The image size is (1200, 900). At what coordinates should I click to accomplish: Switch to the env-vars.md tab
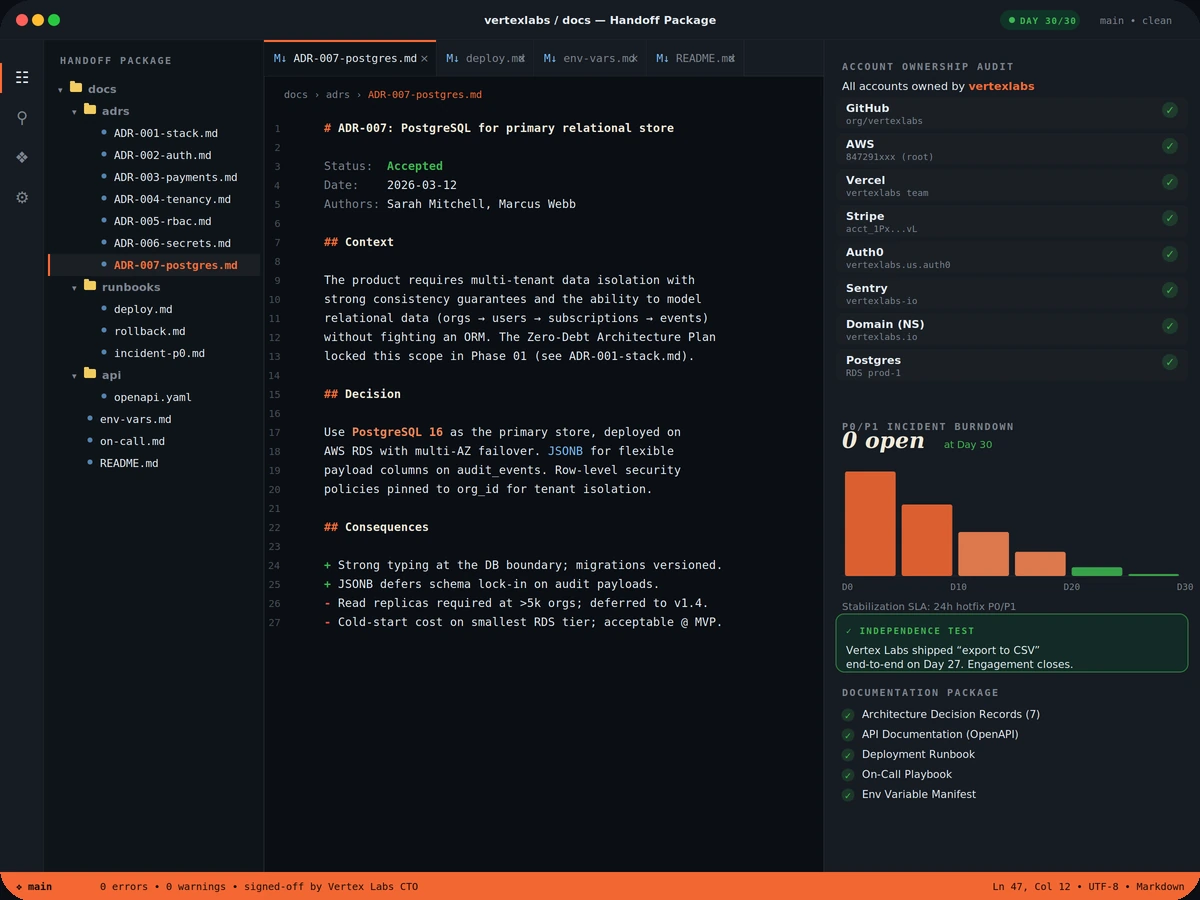point(590,58)
